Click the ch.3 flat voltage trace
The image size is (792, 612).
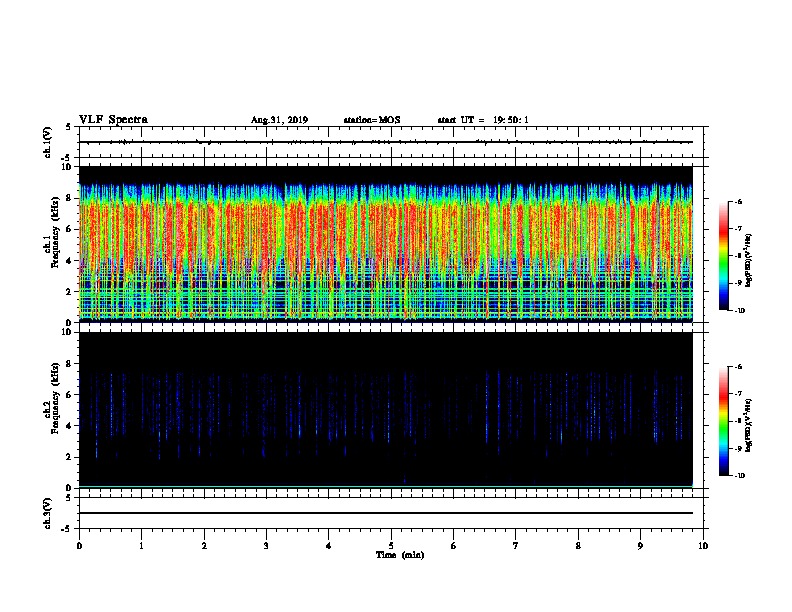[386, 513]
